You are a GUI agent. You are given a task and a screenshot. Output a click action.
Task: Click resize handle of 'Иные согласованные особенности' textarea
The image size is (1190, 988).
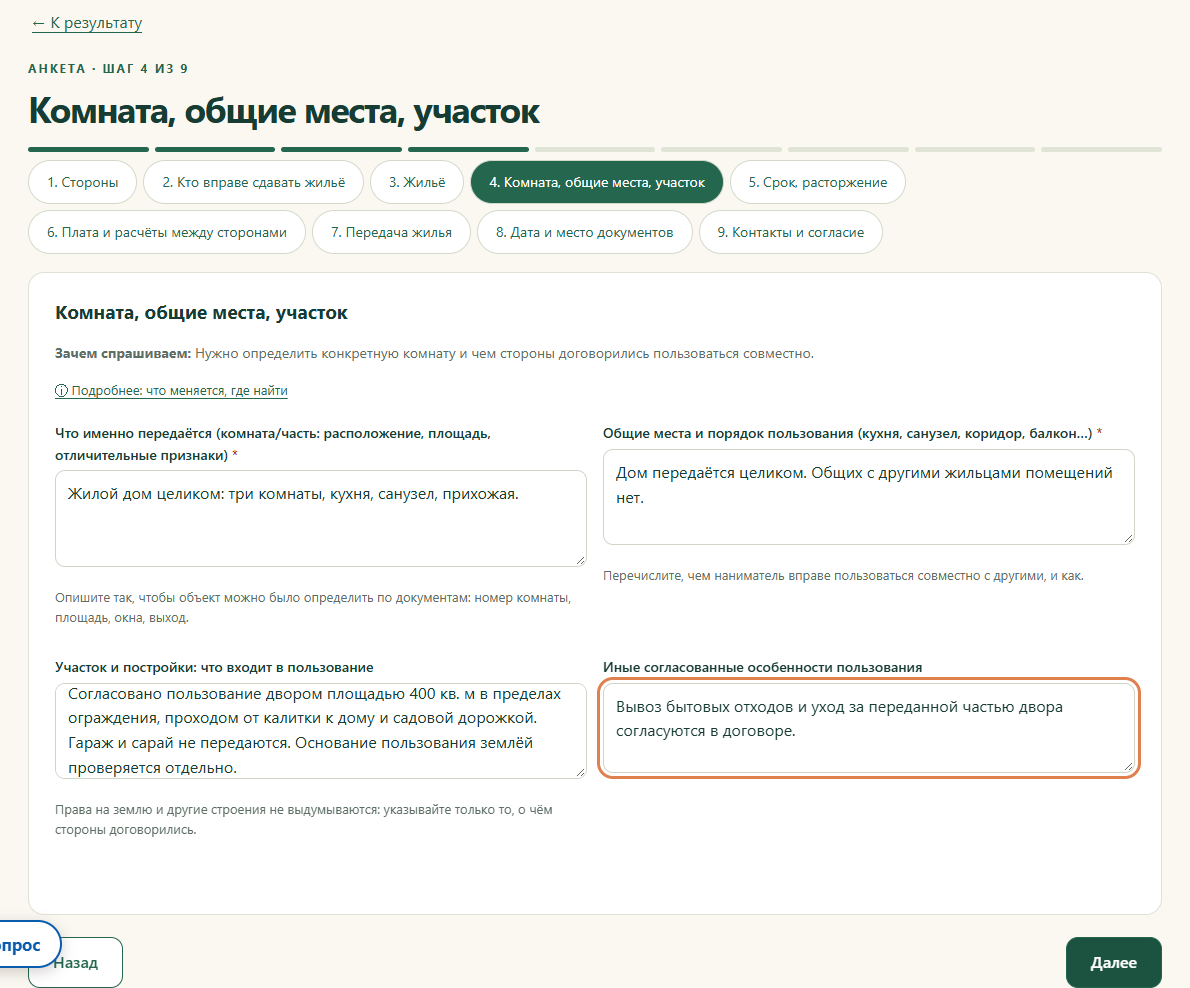(1129, 767)
